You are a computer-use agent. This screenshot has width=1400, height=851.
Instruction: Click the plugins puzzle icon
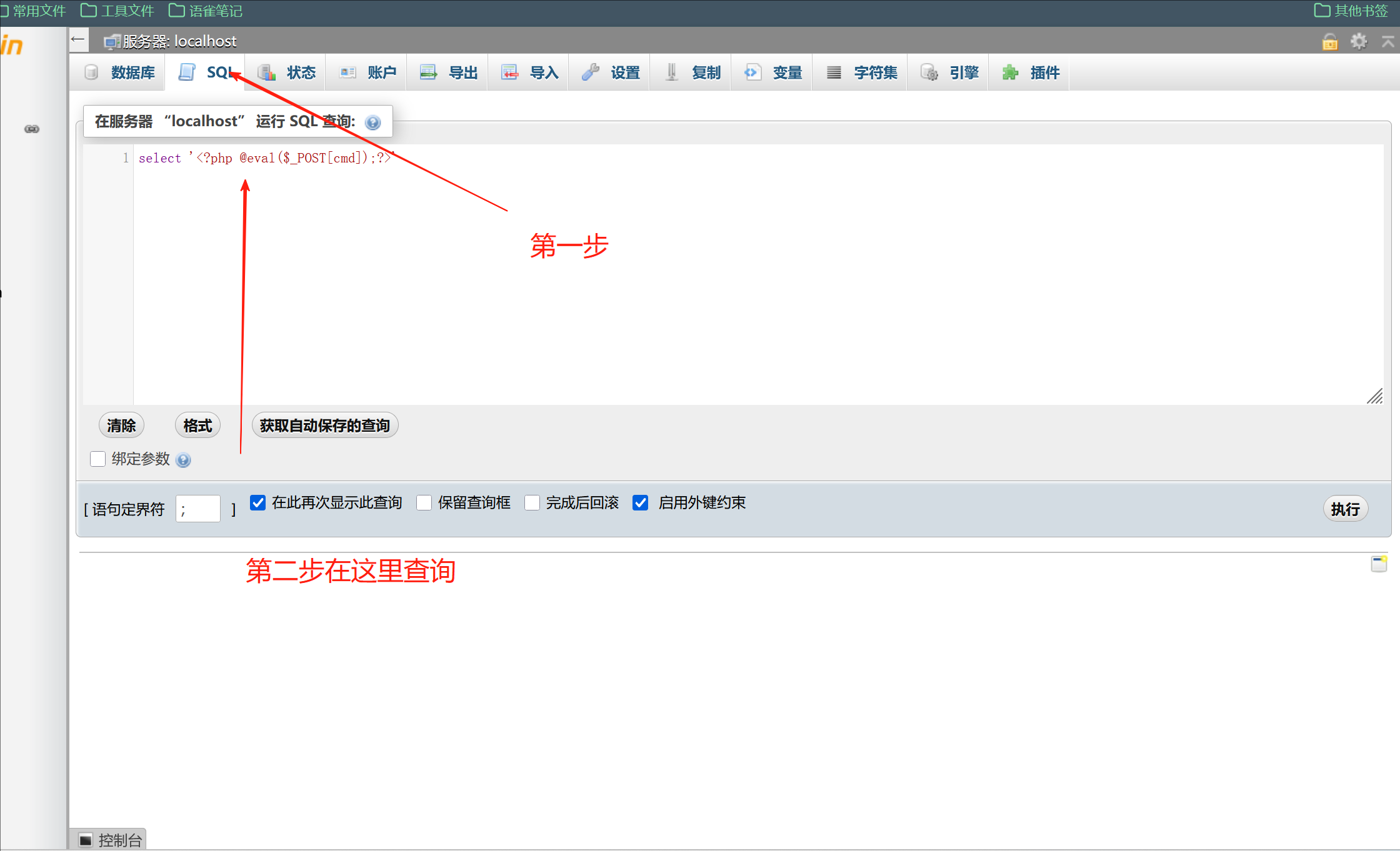1010,72
